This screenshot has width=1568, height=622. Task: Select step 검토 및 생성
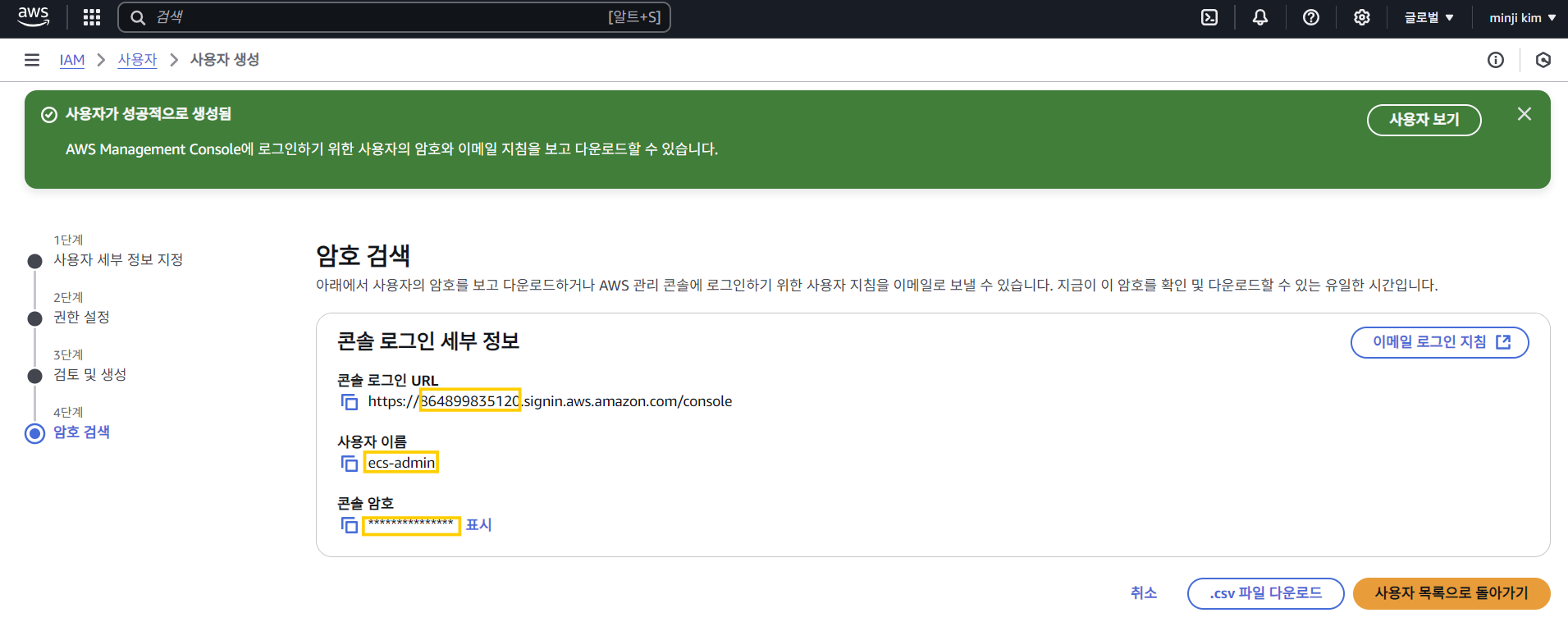tap(89, 375)
